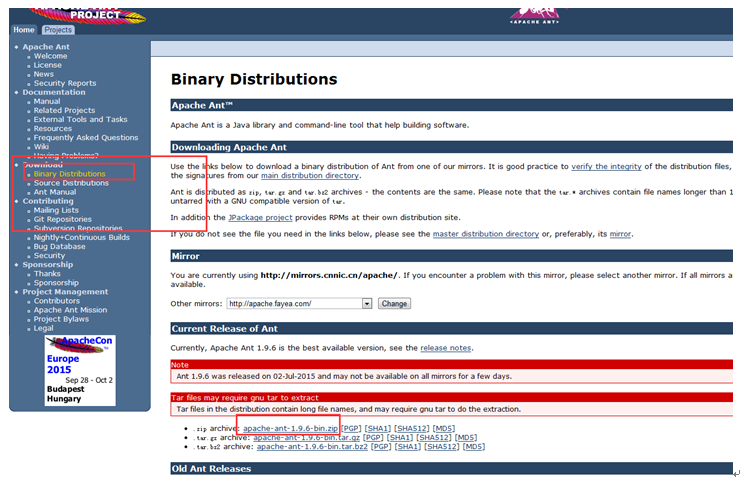This screenshot has width=755, height=488.
Task: Select Binary Distributions in sidebar
Action: 69,174
